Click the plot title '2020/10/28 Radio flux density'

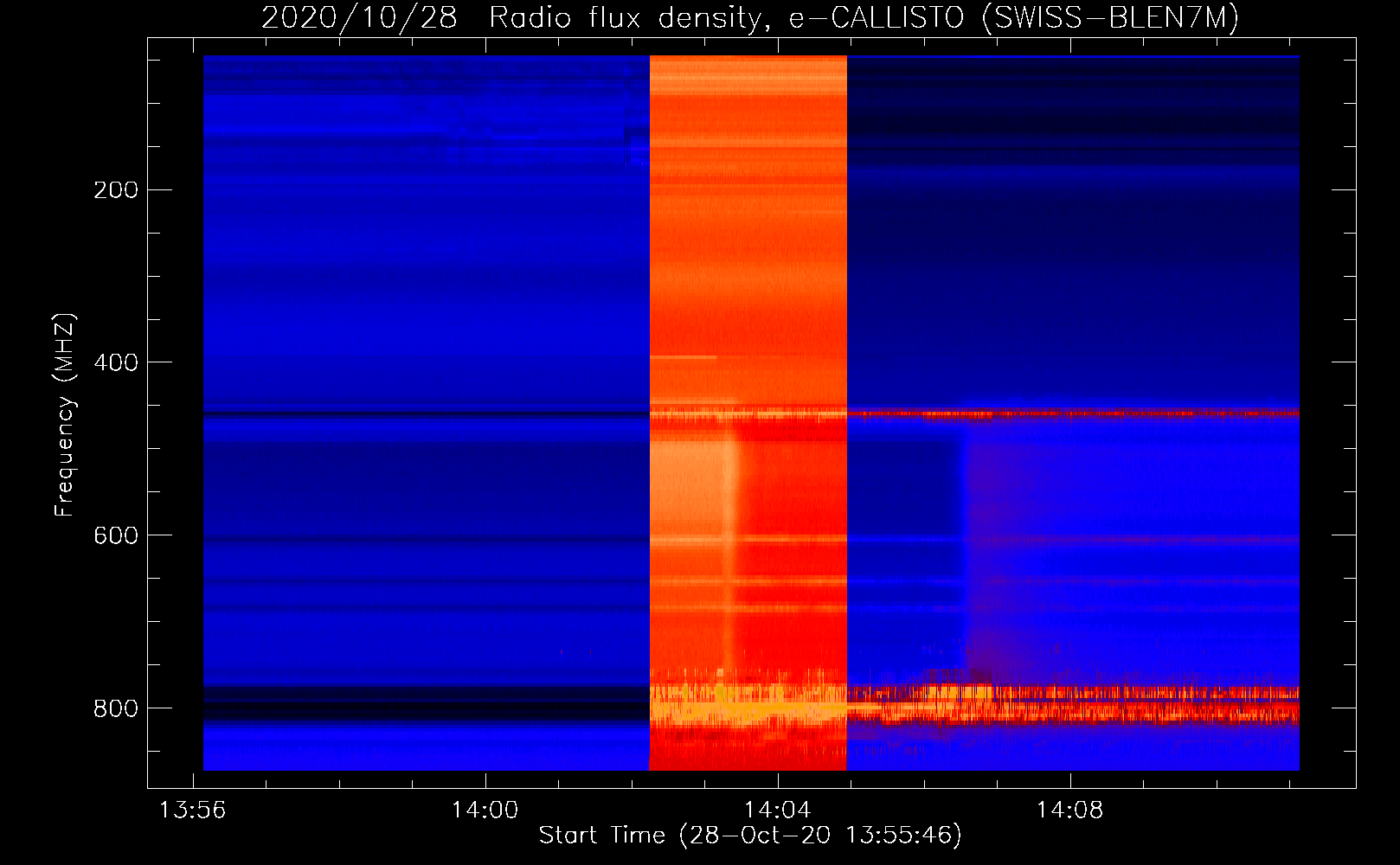pyautogui.click(x=750, y=17)
